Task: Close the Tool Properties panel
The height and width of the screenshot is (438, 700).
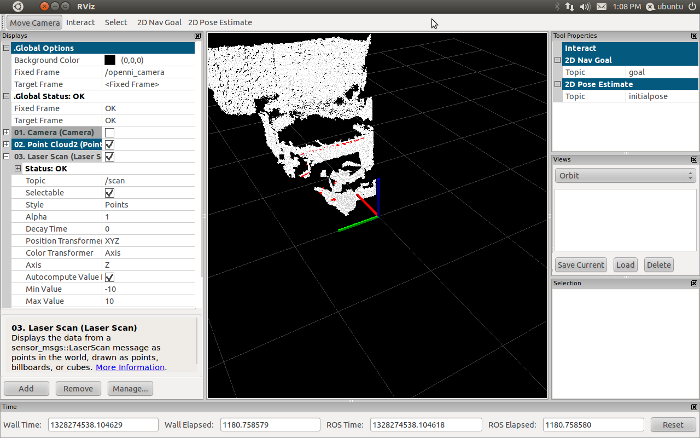Action: (693, 36)
